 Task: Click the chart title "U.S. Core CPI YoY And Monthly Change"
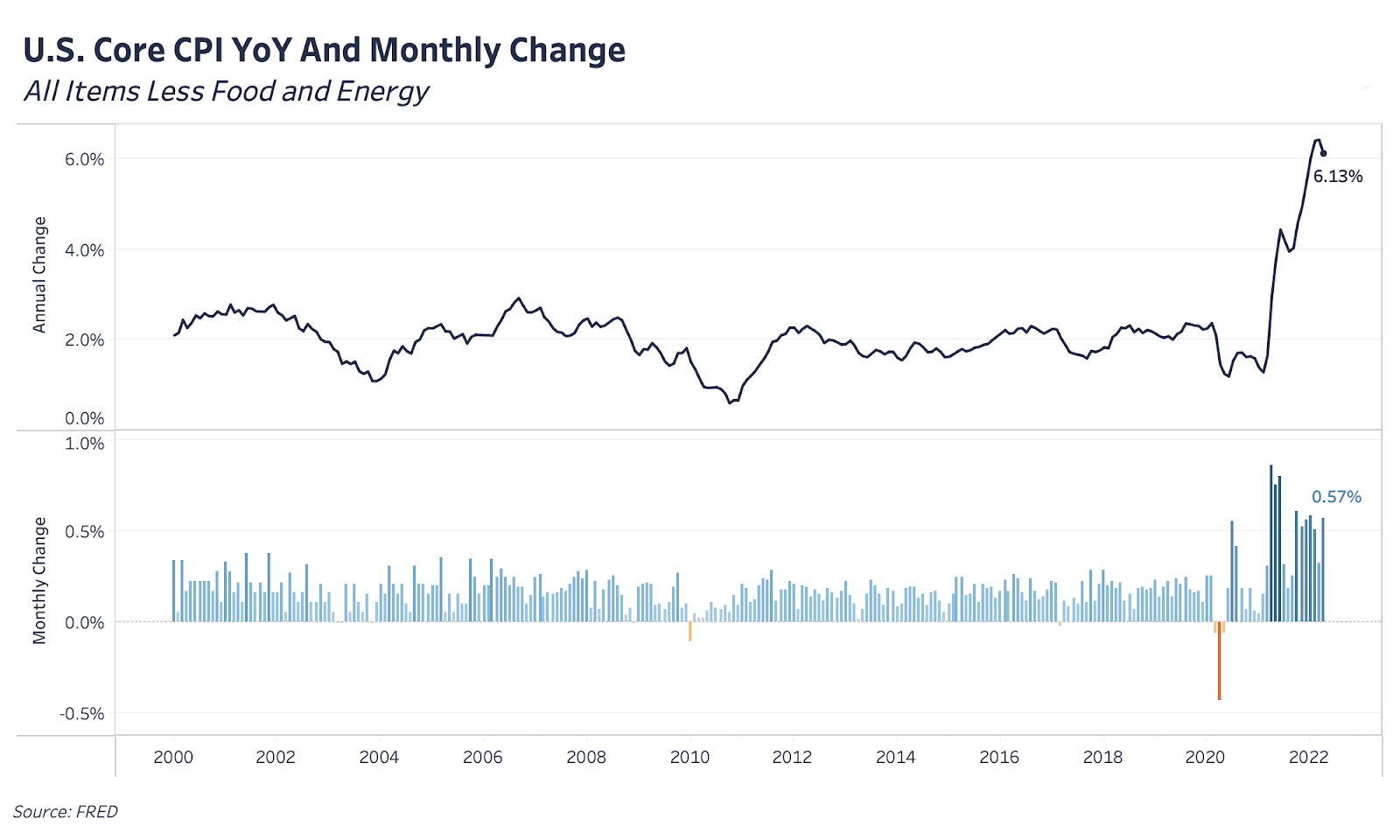(x=324, y=50)
